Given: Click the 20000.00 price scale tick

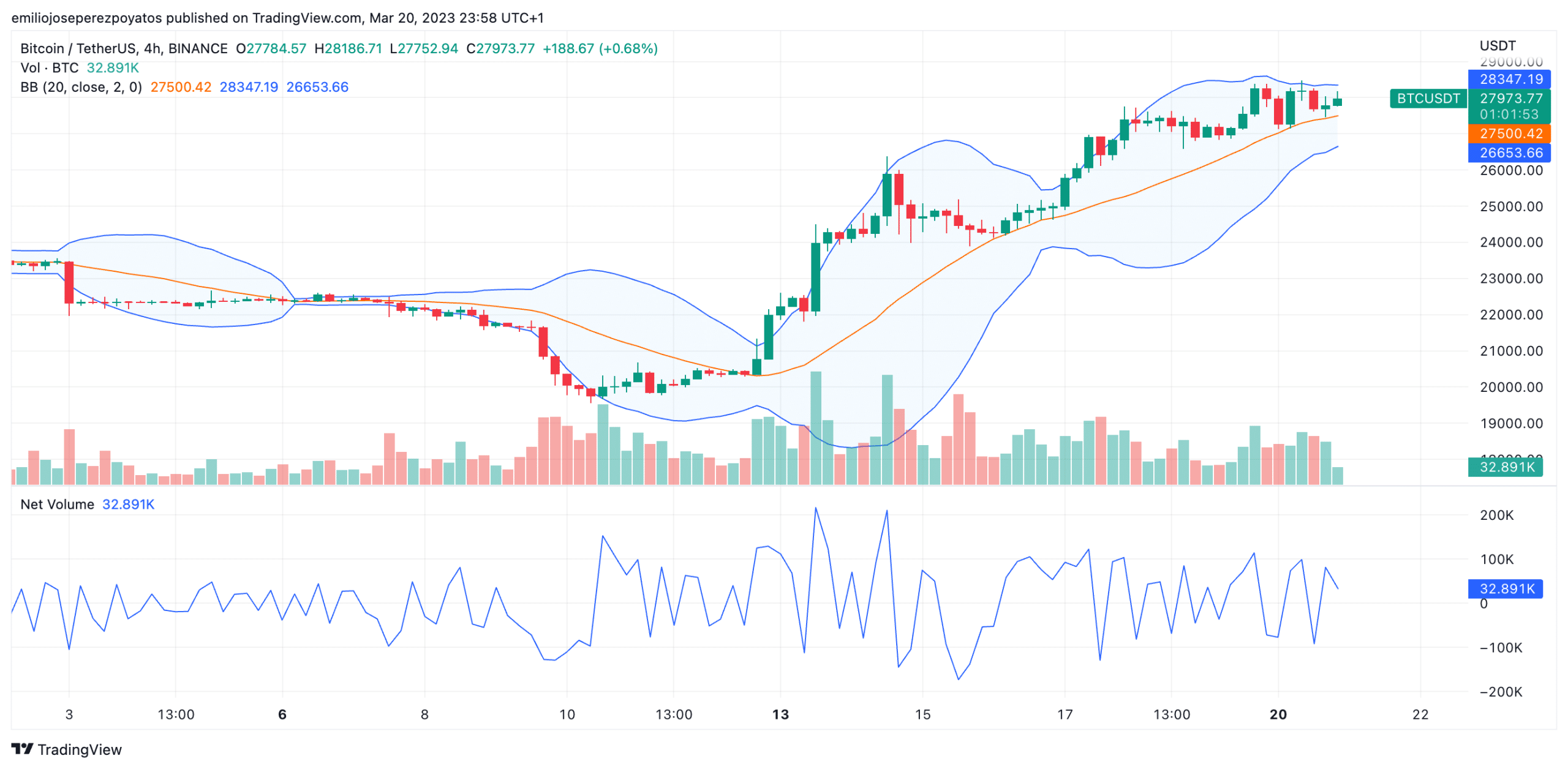Looking at the screenshot, I should [x=1510, y=387].
